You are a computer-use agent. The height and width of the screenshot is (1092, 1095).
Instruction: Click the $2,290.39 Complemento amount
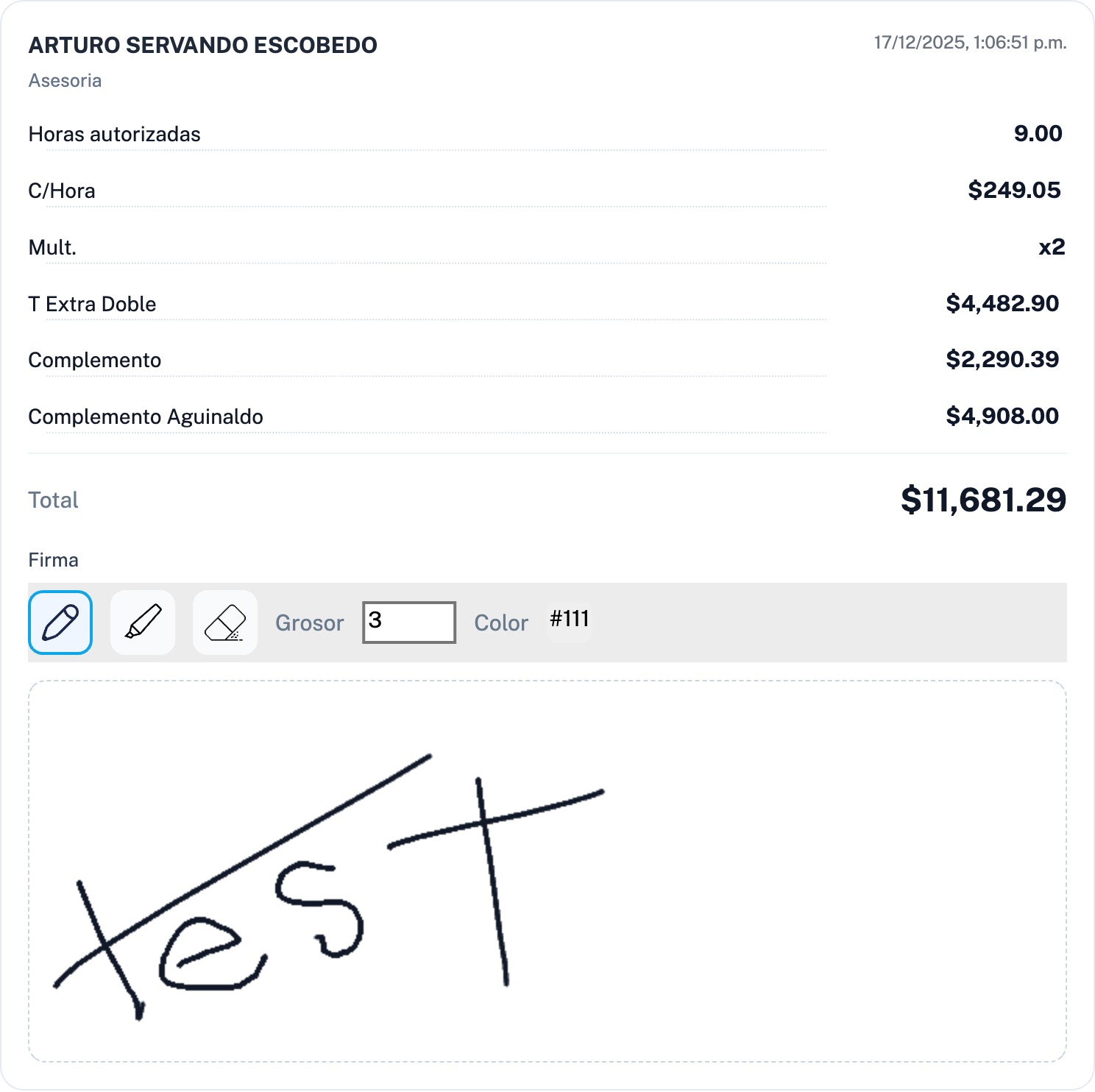tap(1002, 360)
